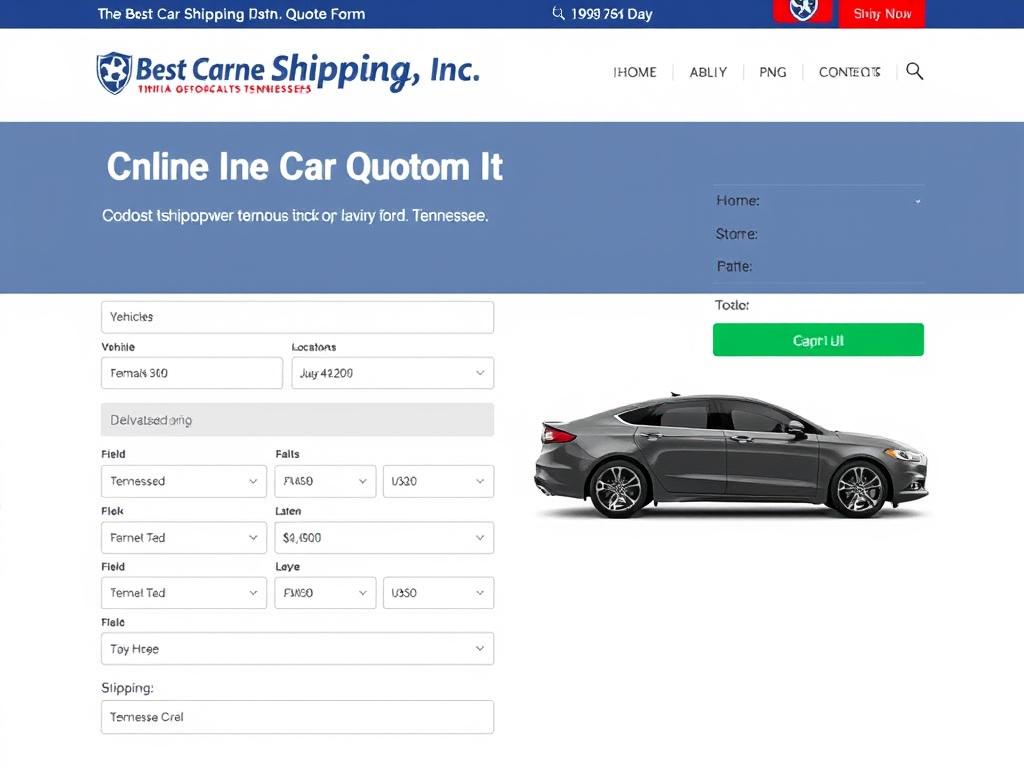Open the CONTACTS navigation item
1024x768 pixels.
pos(848,72)
